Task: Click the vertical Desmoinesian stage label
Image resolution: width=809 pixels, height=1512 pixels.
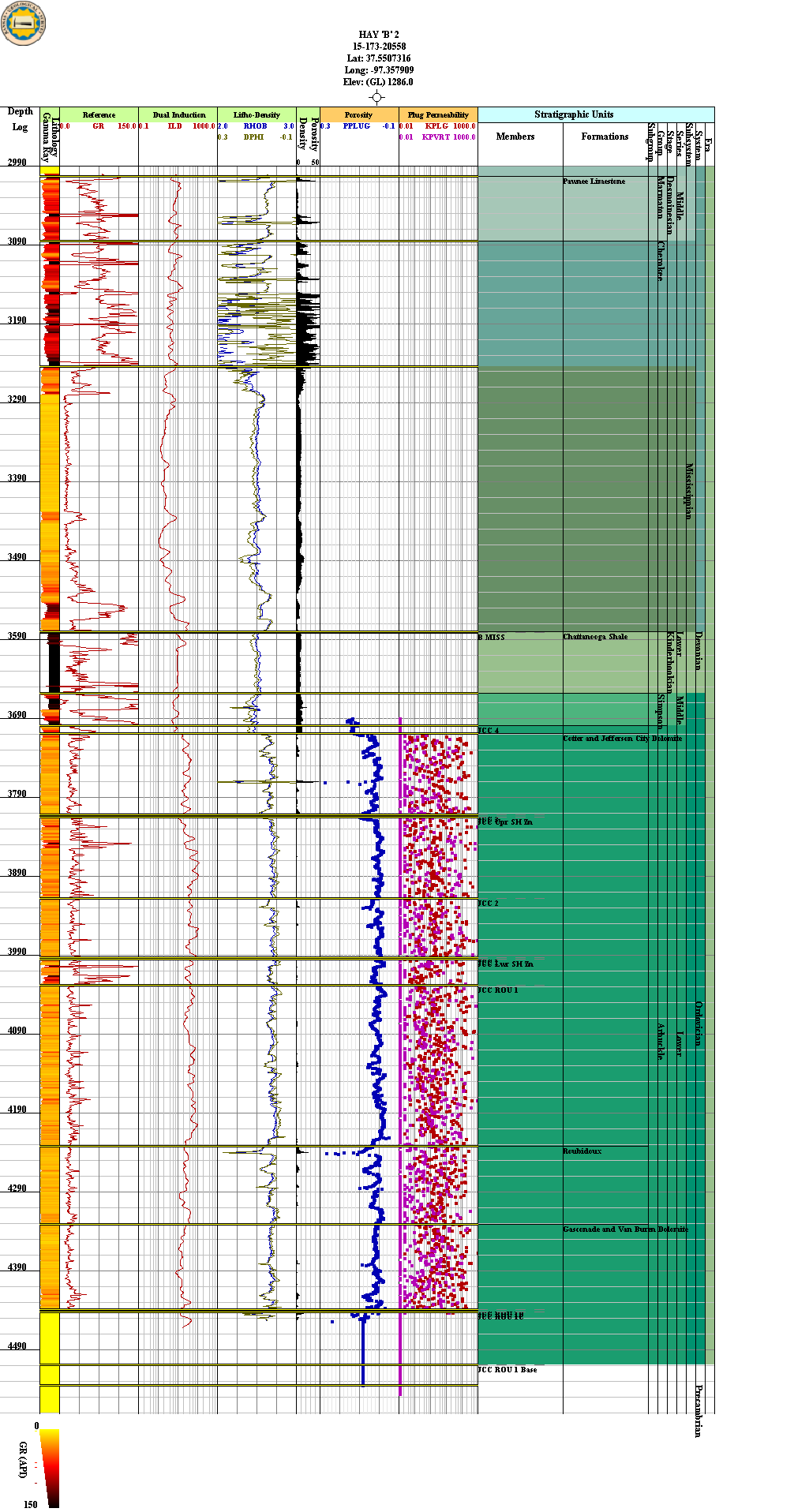Action: click(x=670, y=206)
